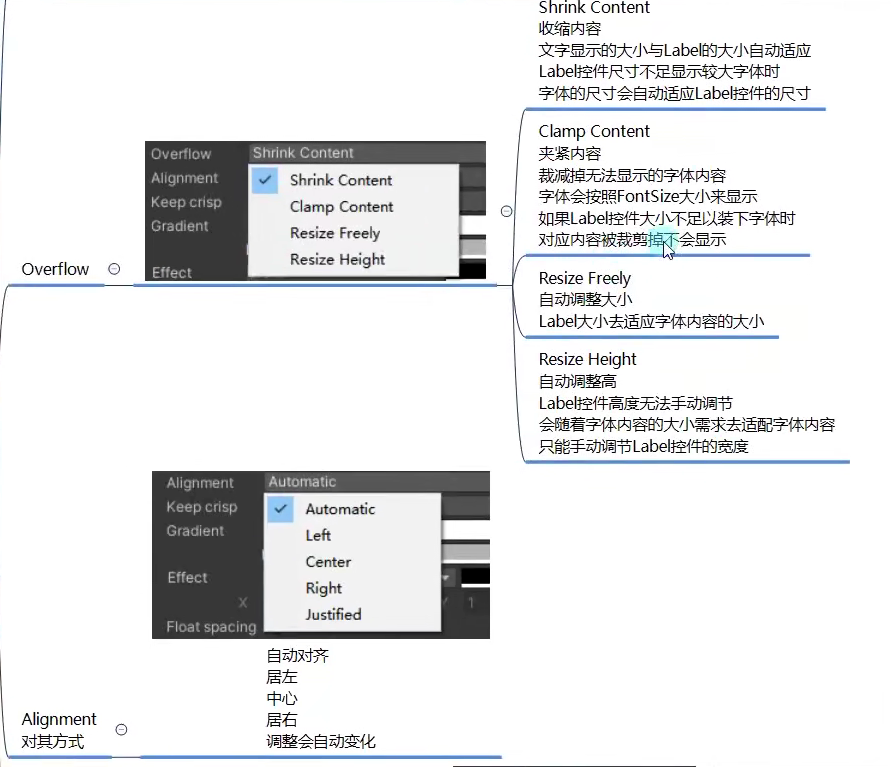Screen dimensions: 891x767
Task: Select the Label控件高度无法手动调节 line
Action: tap(635, 403)
